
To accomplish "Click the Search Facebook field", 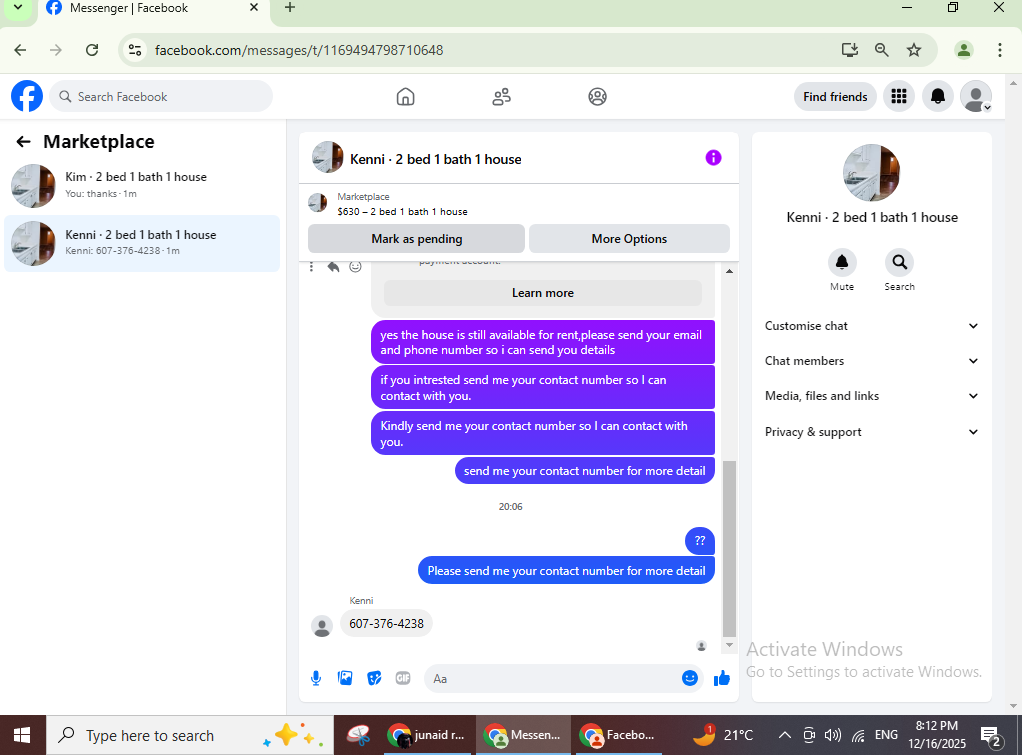I will pyautogui.click(x=161, y=96).
